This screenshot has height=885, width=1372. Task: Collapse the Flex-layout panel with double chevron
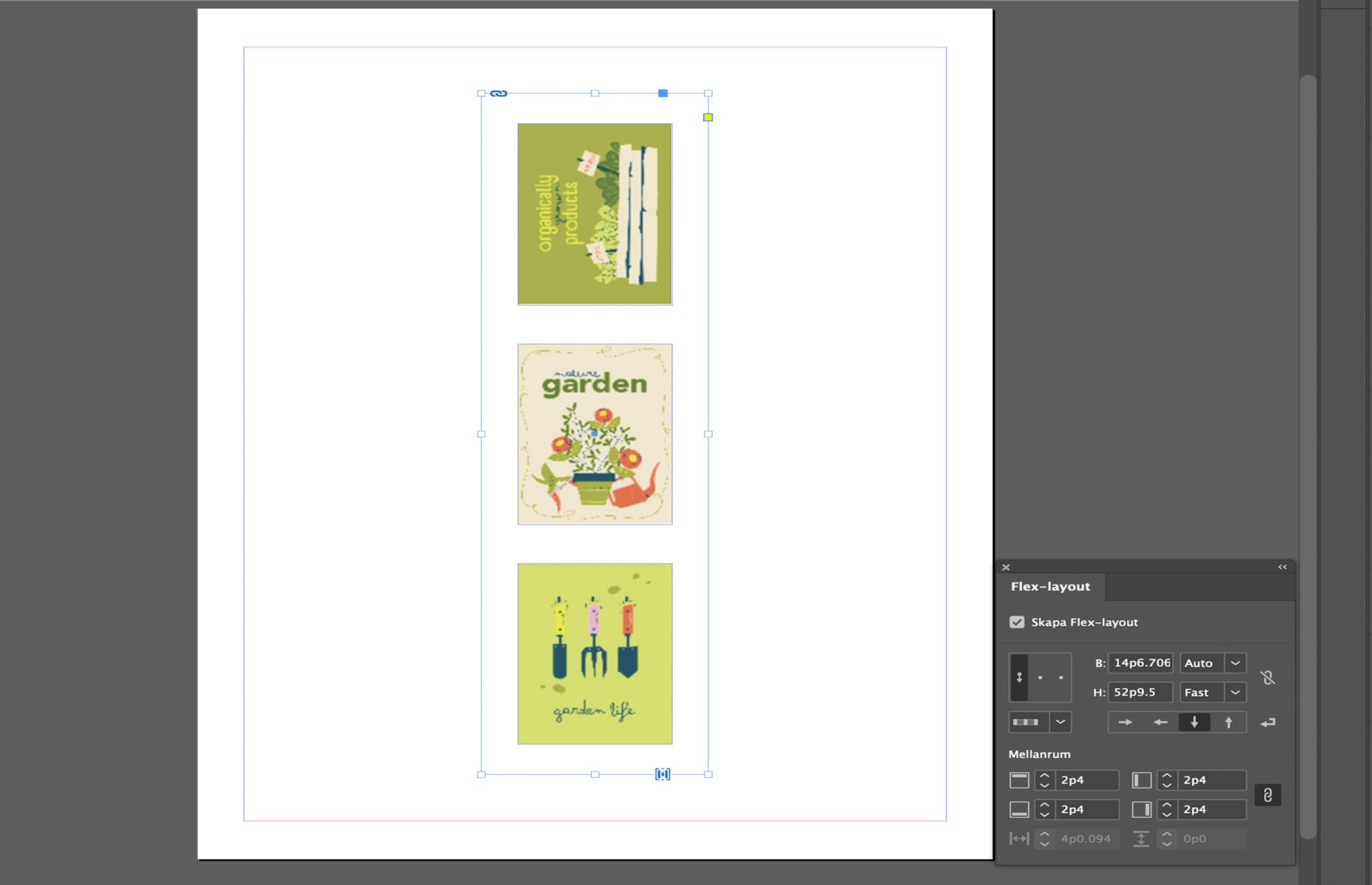click(1281, 566)
